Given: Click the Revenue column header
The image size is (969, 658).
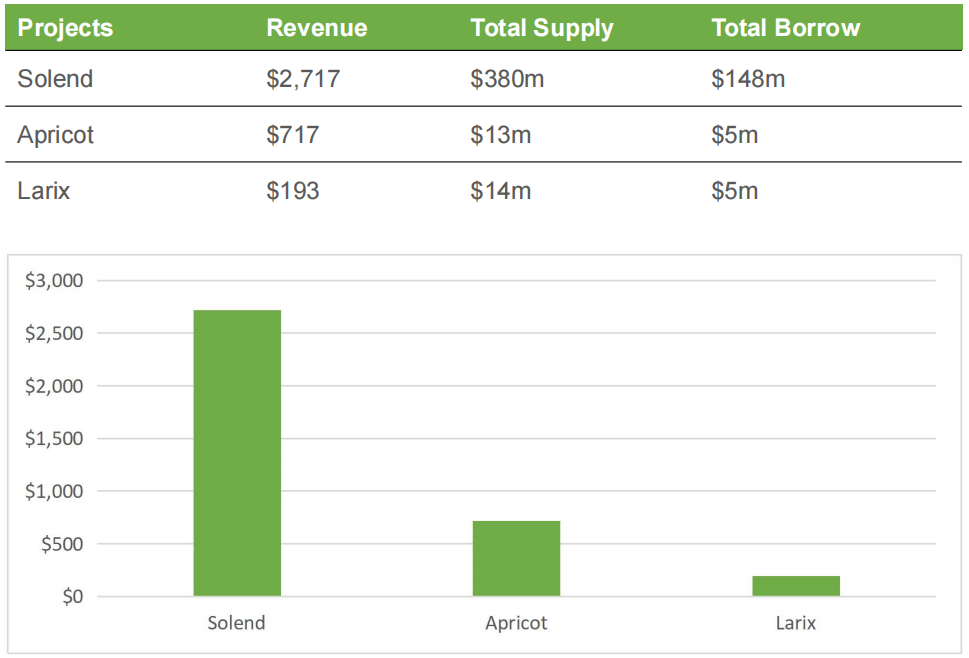Looking at the screenshot, I should click(x=316, y=28).
